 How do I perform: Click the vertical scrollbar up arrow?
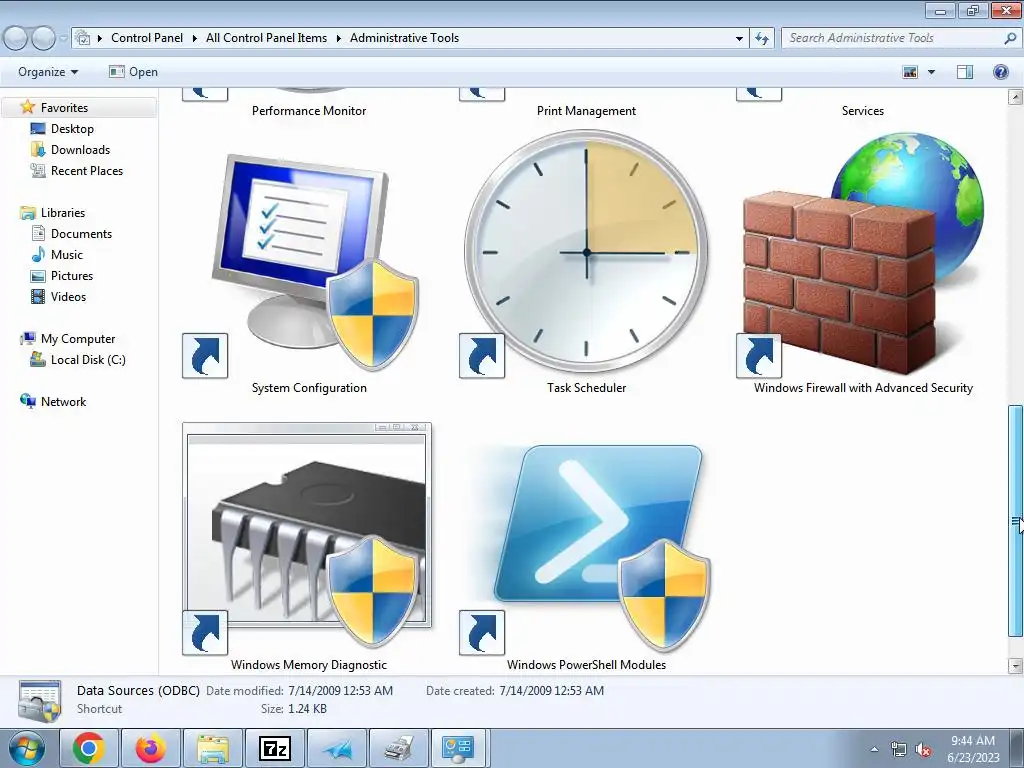click(x=1015, y=97)
